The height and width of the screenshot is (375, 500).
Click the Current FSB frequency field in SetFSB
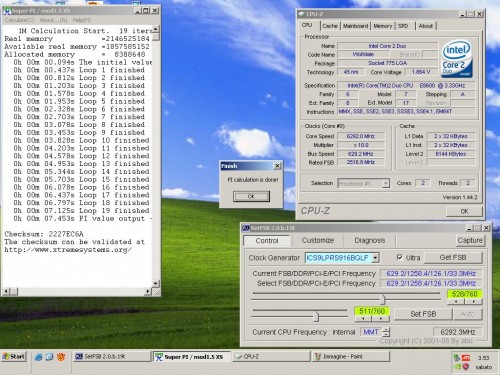[431, 274]
